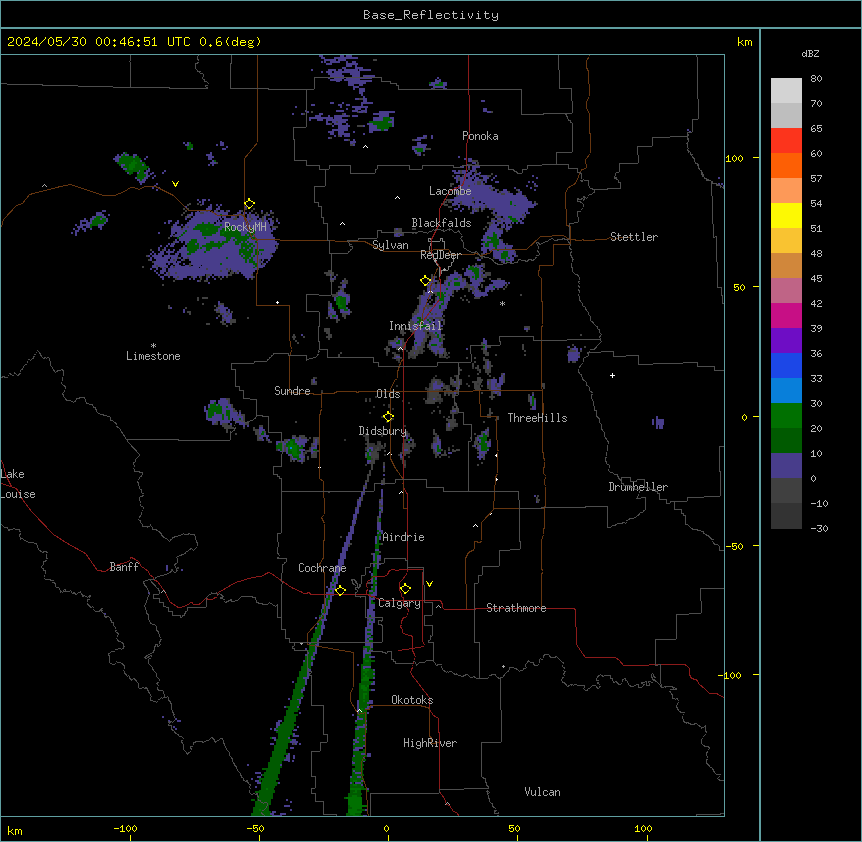The width and height of the screenshot is (862, 842).
Task: Click the dBZ legend heading
Action: [810, 53]
